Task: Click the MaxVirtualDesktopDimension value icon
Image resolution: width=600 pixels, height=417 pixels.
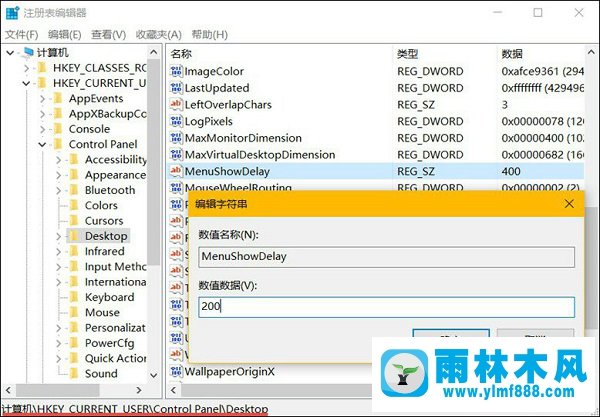Action: tap(176, 155)
